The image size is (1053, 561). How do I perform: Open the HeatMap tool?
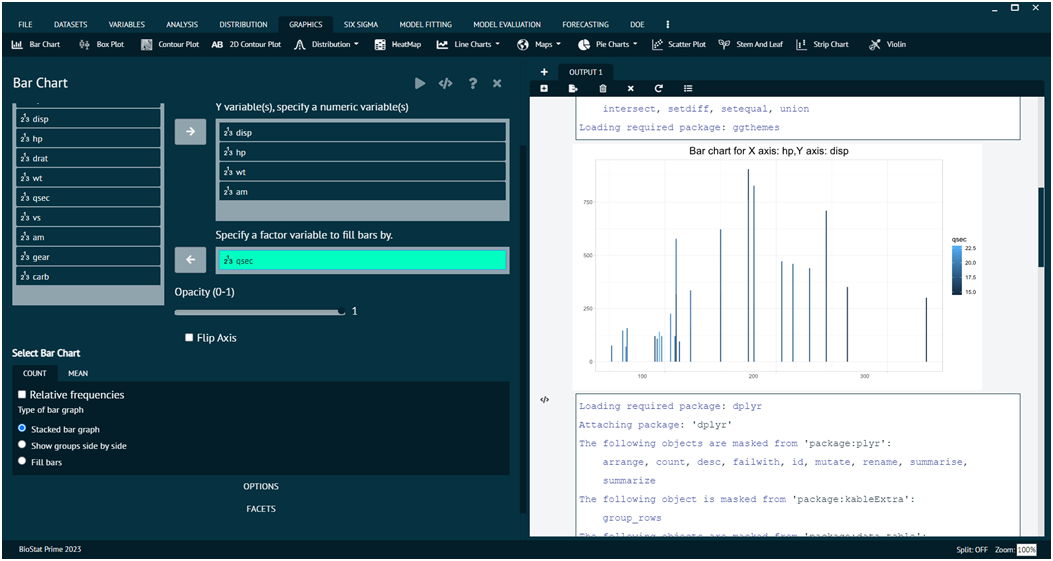[x=398, y=44]
